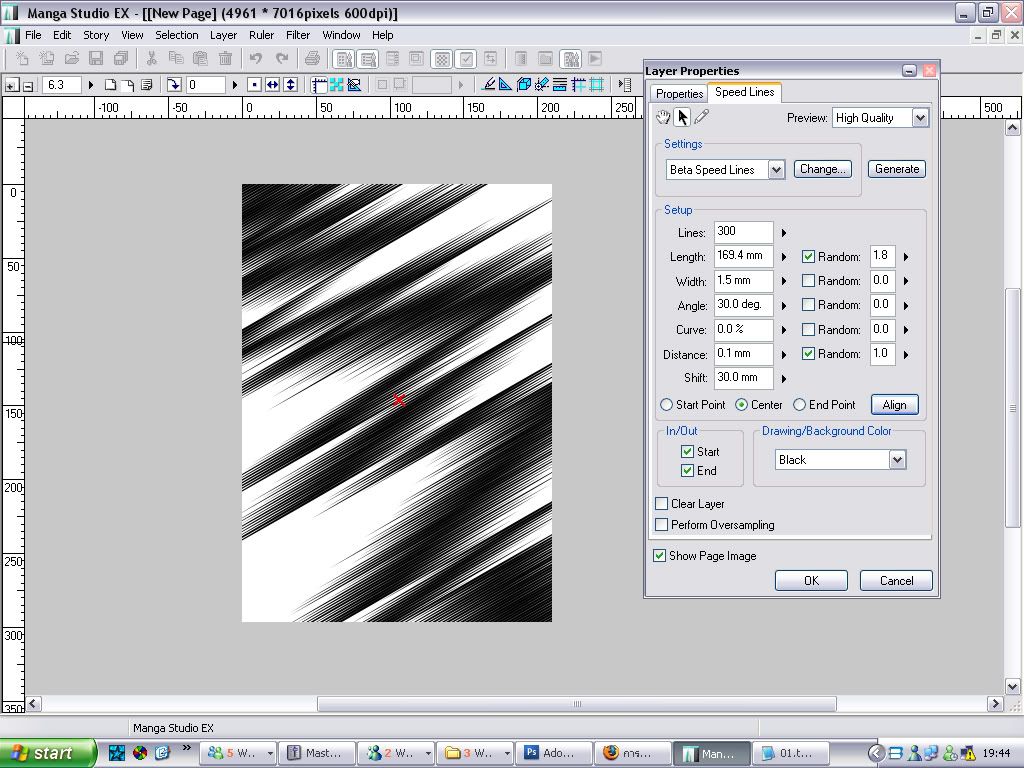Click the Paste clipboard icon
1024x768 pixels.
pyautogui.click(x=200, y=59)
